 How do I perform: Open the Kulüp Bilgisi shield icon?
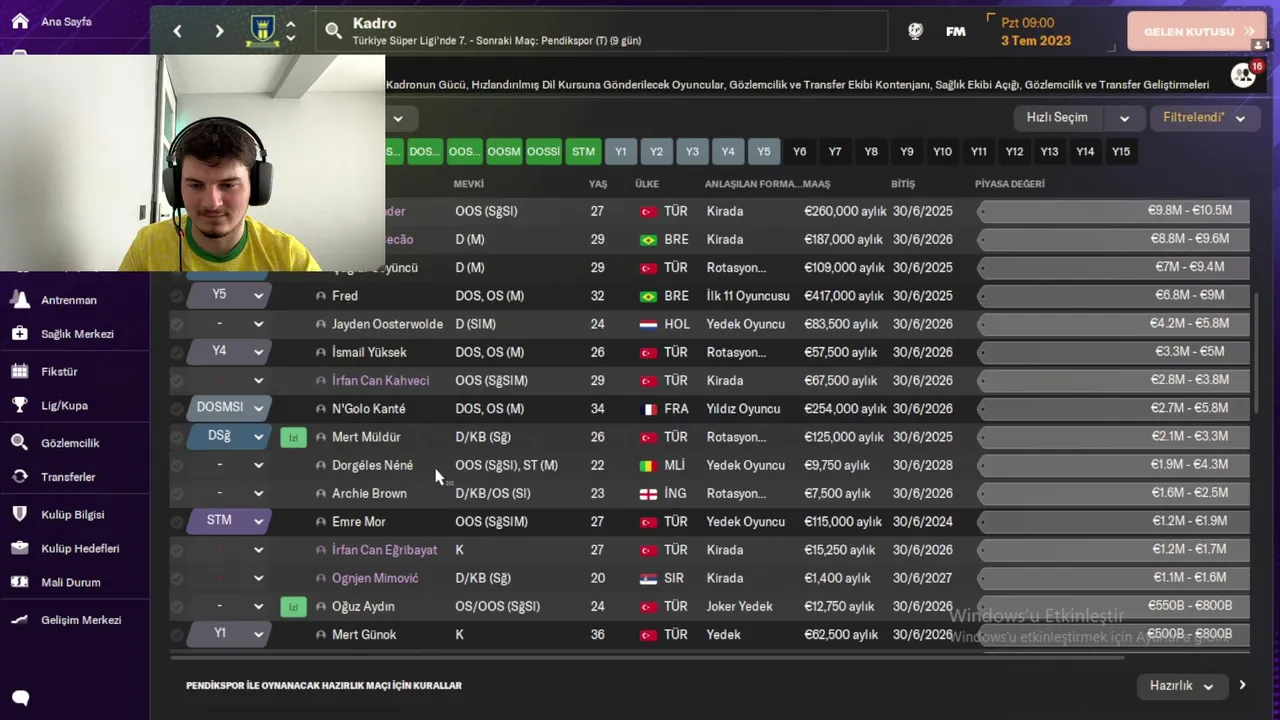20,514
